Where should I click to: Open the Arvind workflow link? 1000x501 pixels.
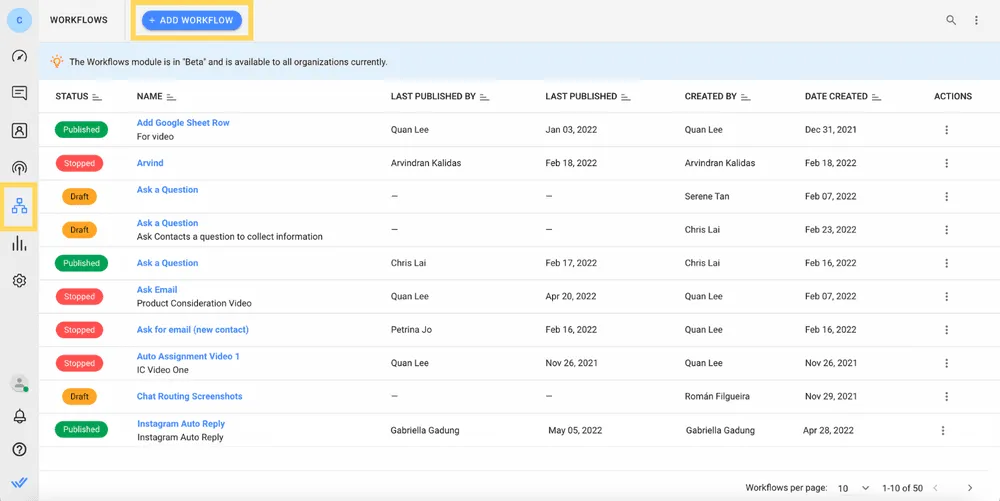[150, 163]
